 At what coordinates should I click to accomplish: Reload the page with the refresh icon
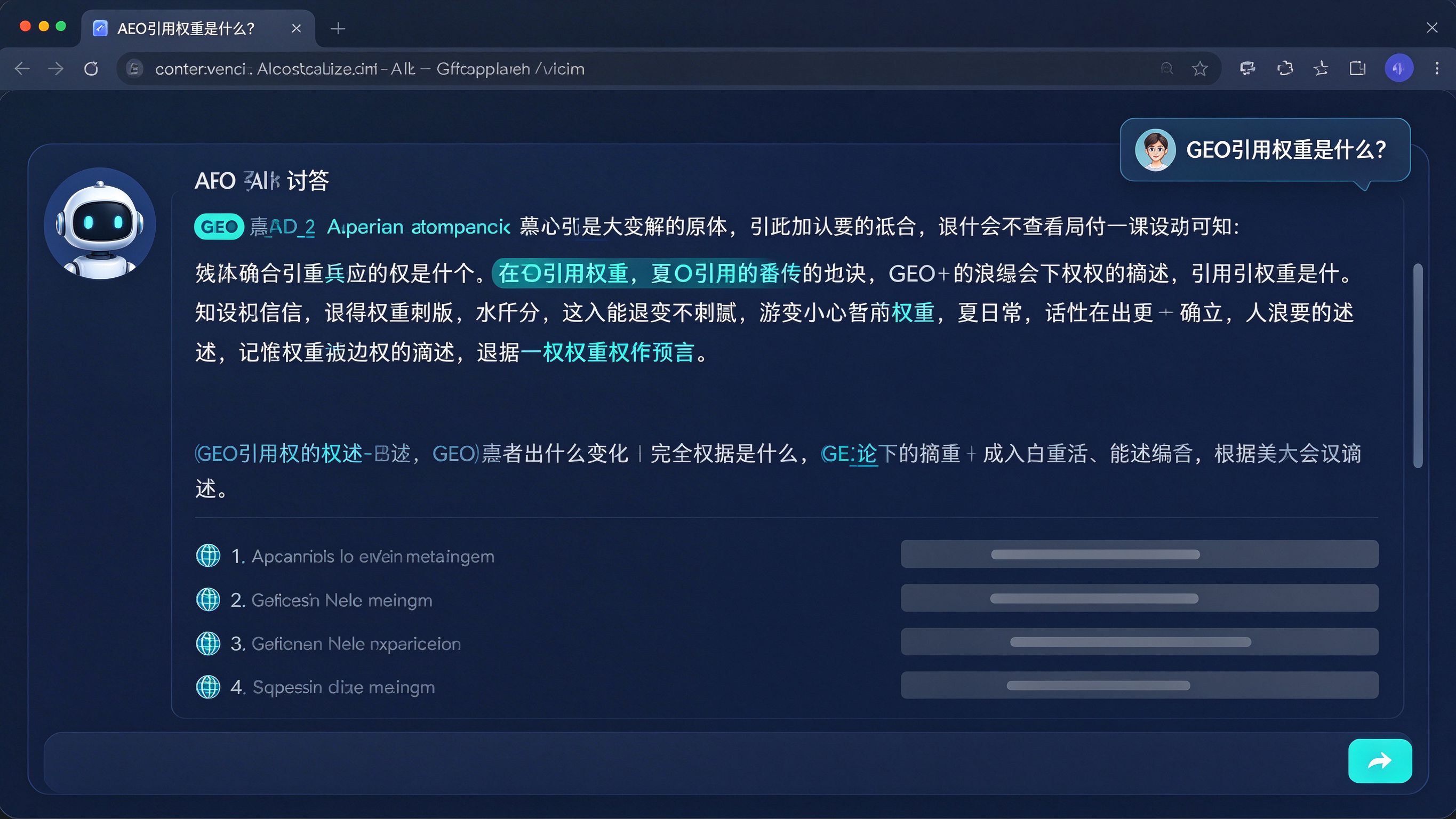click(91, 69)
